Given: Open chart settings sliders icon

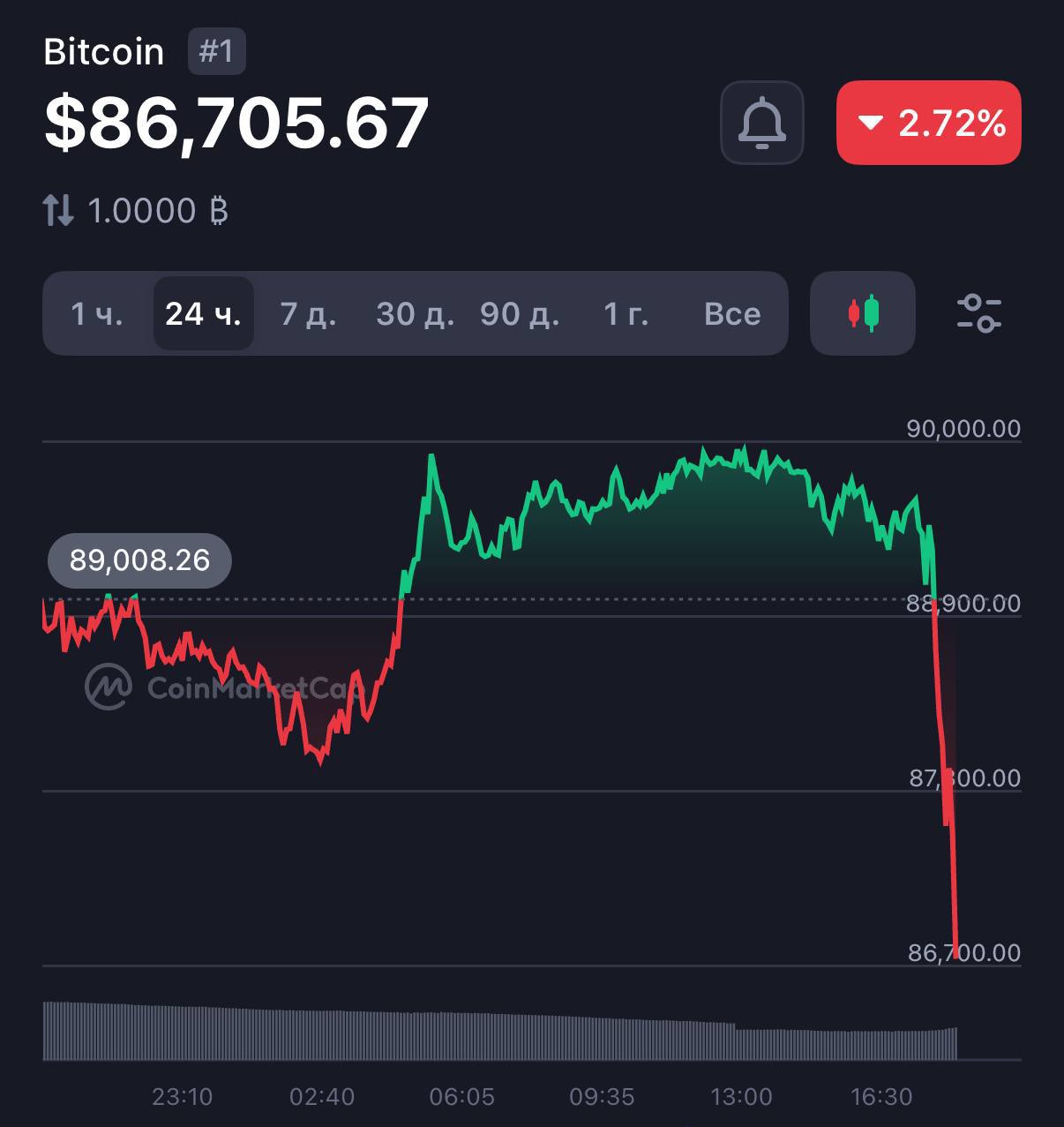Looking at the screenshot, I should tap(979, 313).
